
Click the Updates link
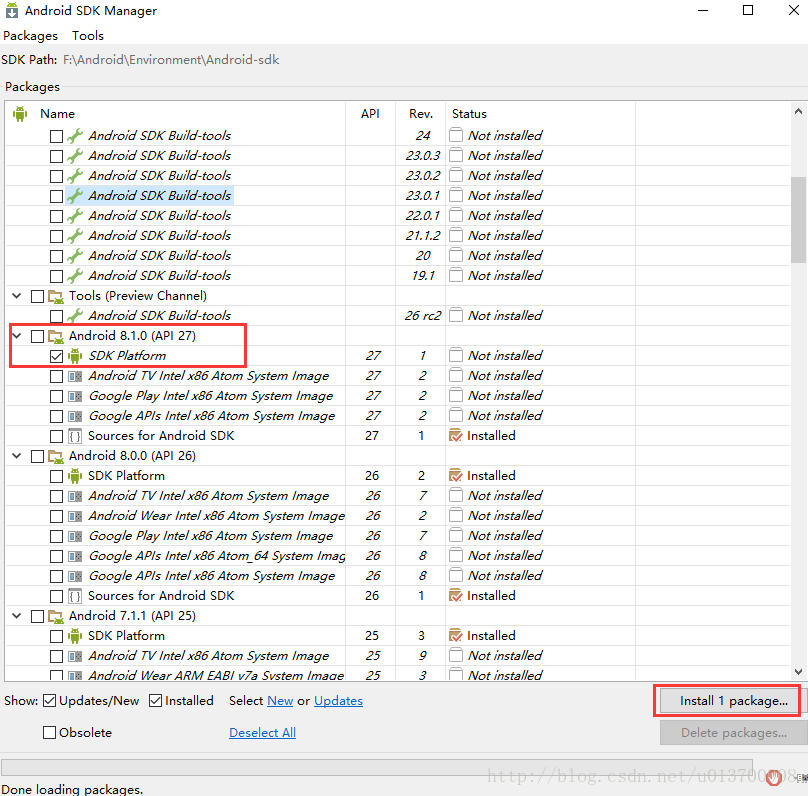click(339, 701)
